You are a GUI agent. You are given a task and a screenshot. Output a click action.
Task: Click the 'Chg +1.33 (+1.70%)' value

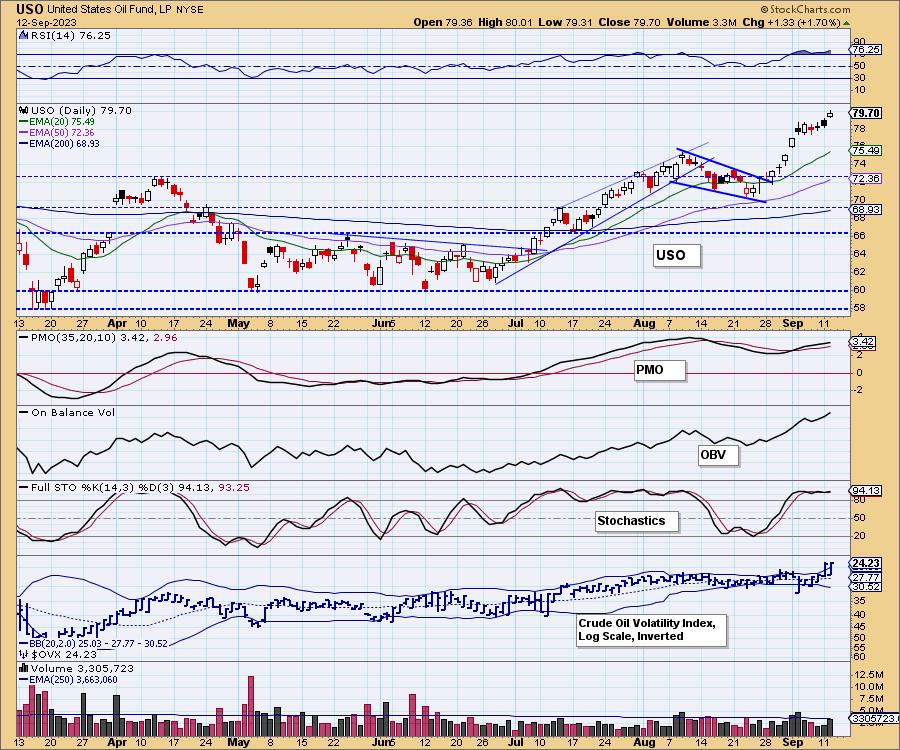click(792, 22)
